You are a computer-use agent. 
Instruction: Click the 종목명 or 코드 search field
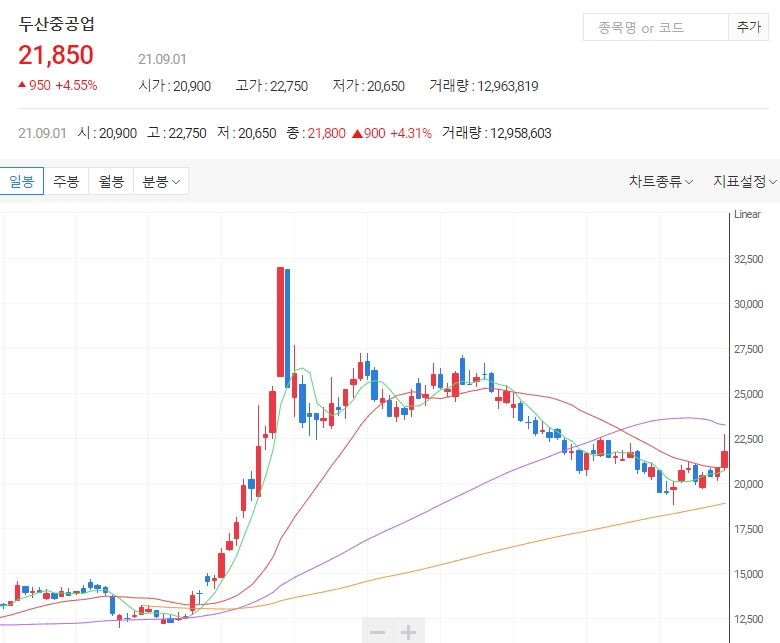pyautogui.click(x=656, y=27)
